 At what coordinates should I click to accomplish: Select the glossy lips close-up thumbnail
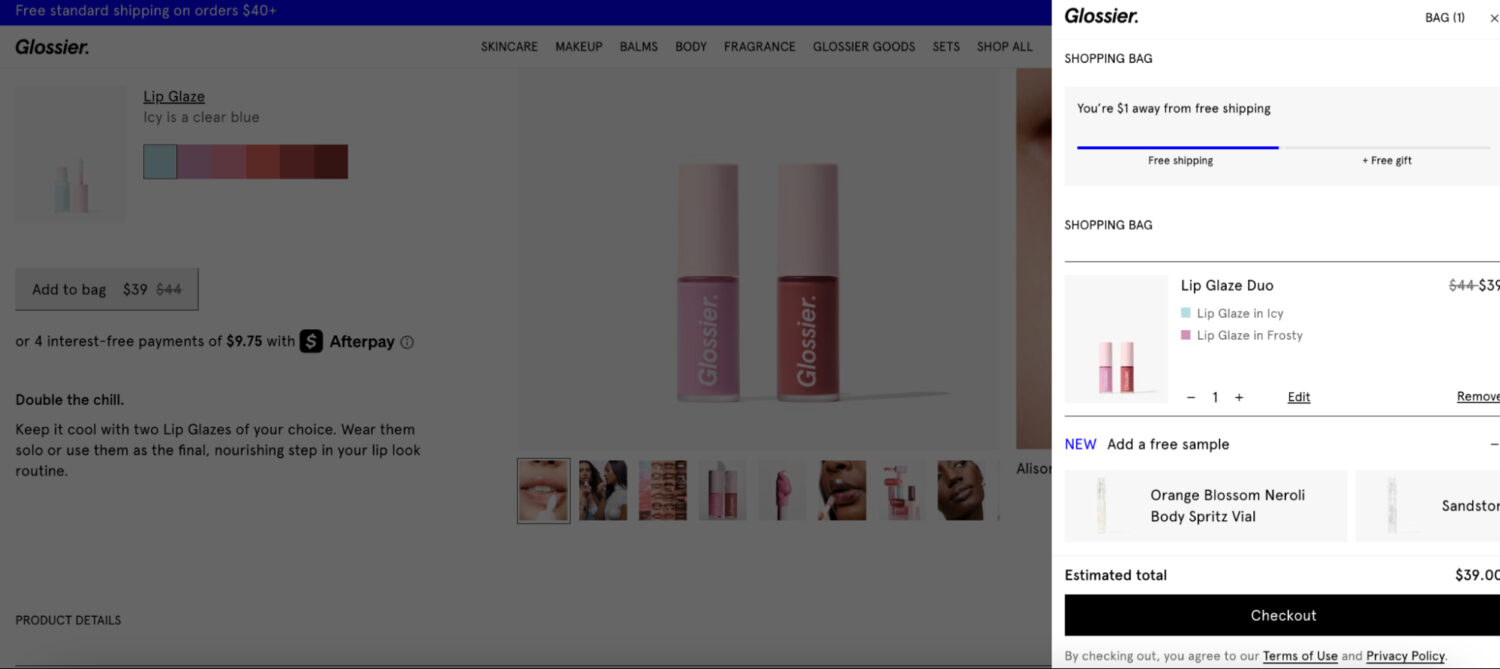pos(544,490)
